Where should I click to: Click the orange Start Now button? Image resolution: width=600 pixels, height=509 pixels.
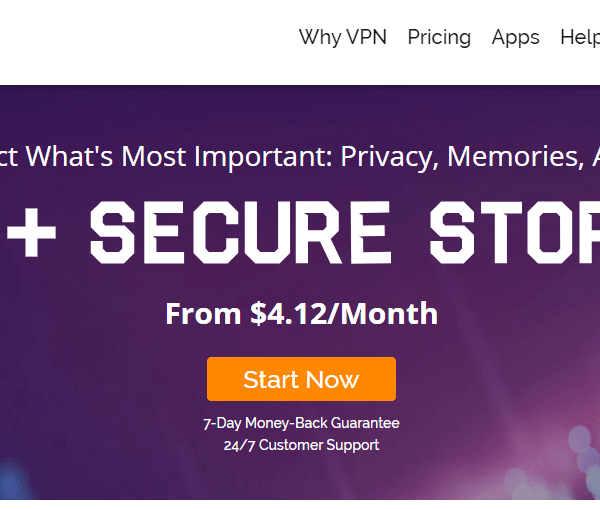(x=301, y=379)
